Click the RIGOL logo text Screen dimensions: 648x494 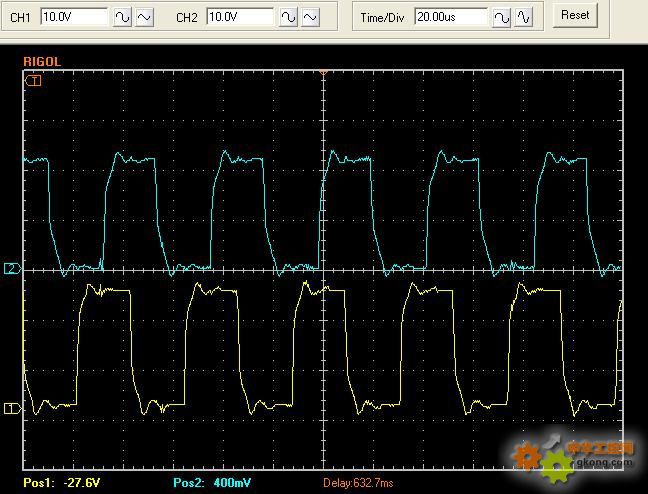tap(42, 62)
